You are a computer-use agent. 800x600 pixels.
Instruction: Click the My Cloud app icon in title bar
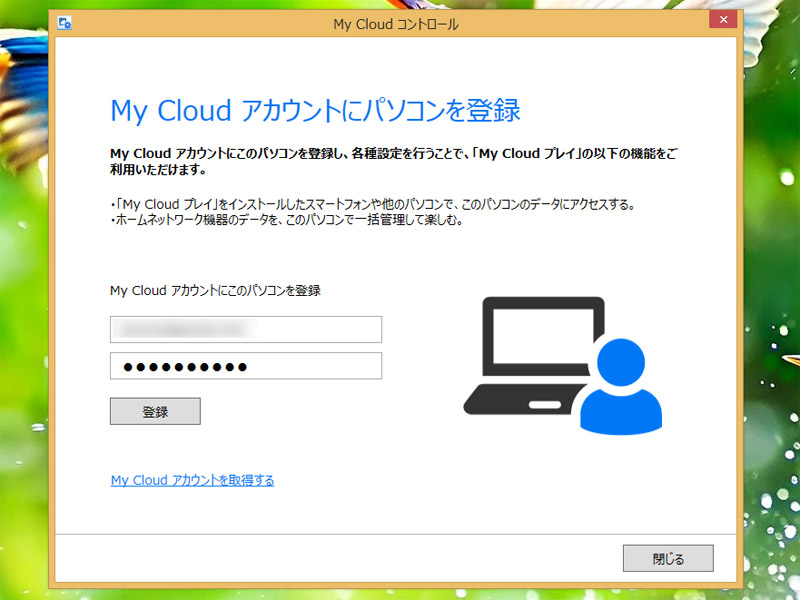tap(65, 23)
